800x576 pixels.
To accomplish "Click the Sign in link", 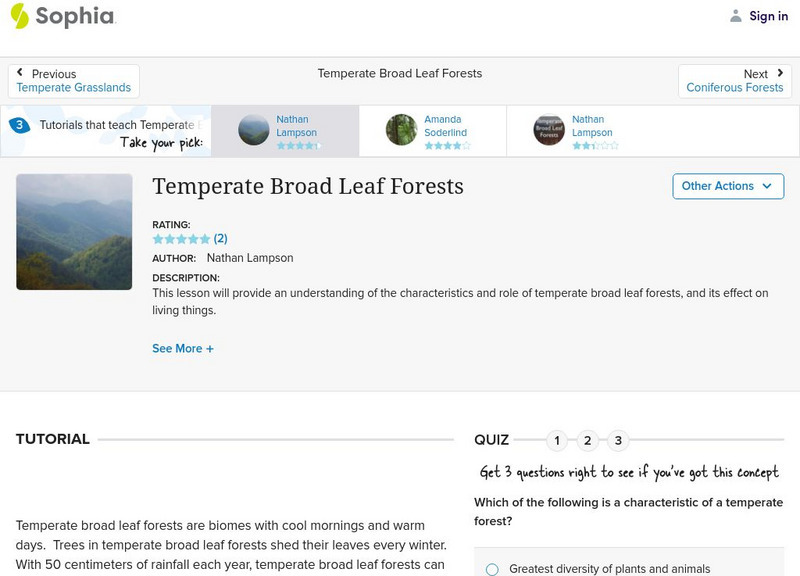I will [x=769, y=16].
